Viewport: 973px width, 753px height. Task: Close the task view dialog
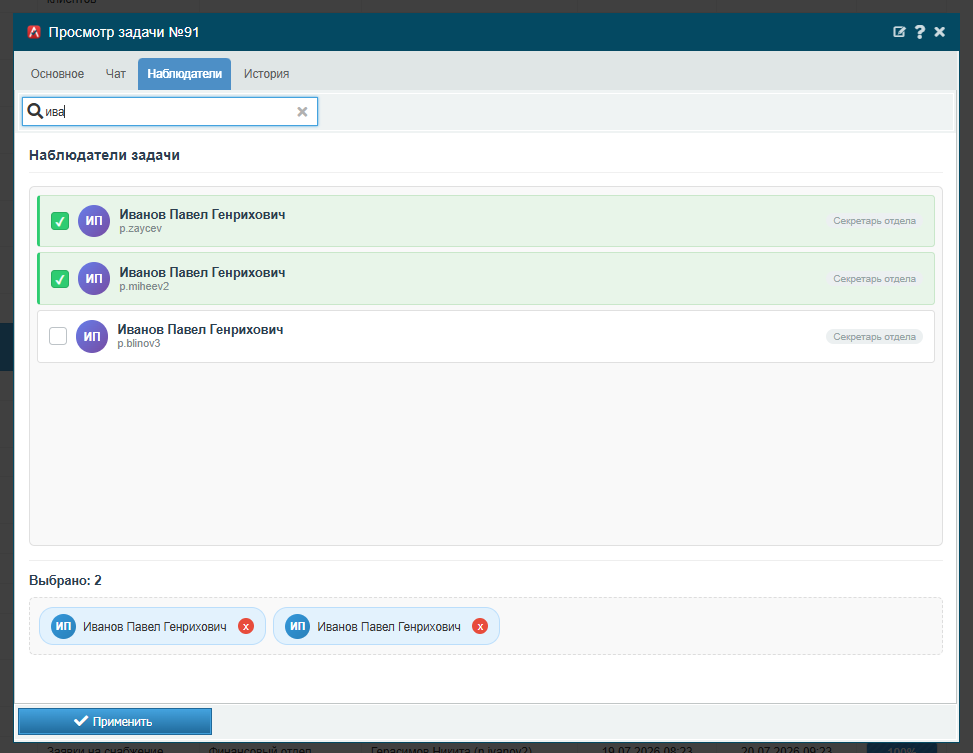(939, 32)
